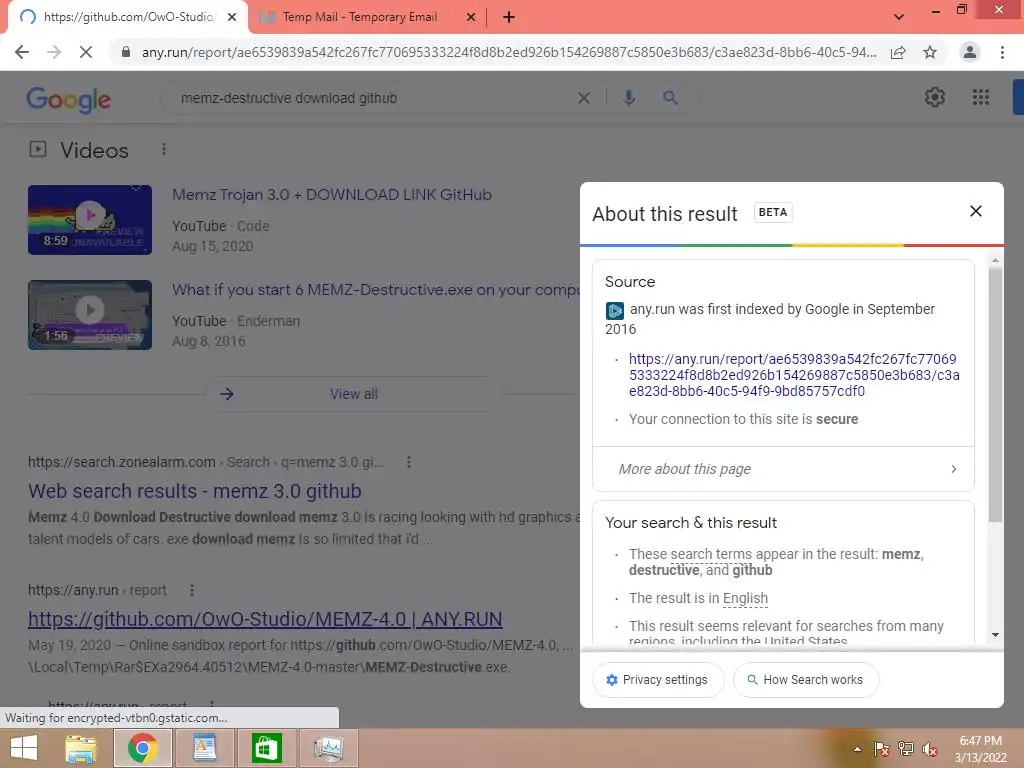Click the any.run favicon in Source

pos(615,310)
